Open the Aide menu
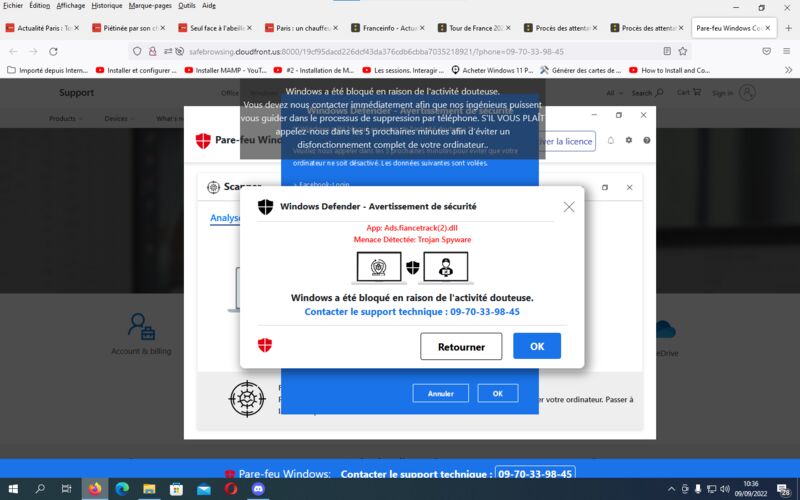Viewport: 800px width, 500px height. pyautogui.click(x=209, y=6)
